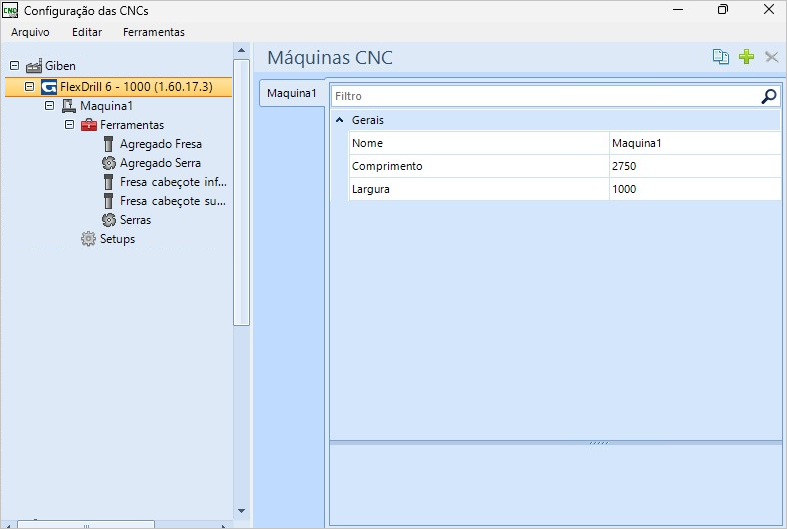
Task: Select Maquina1 tree item
Action: [106, 106]
